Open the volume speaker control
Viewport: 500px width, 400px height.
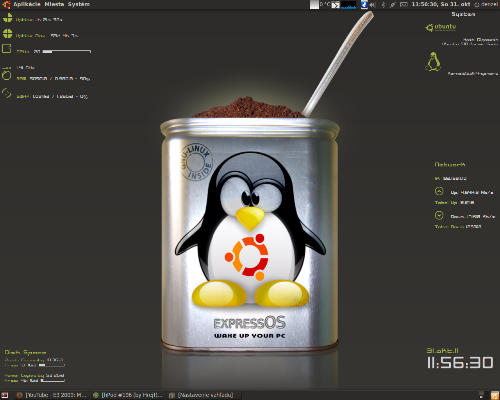373,5
